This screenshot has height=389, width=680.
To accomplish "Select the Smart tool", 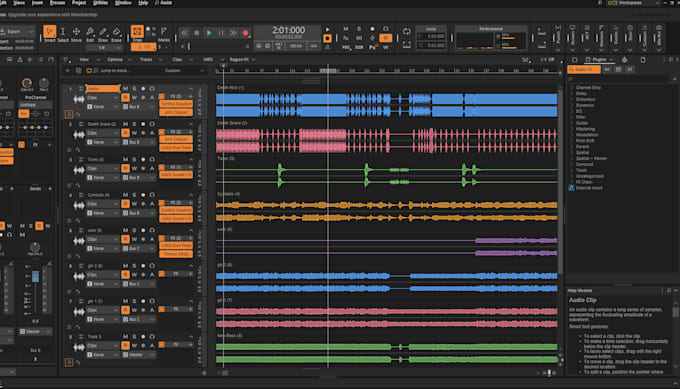I will 49,33.
